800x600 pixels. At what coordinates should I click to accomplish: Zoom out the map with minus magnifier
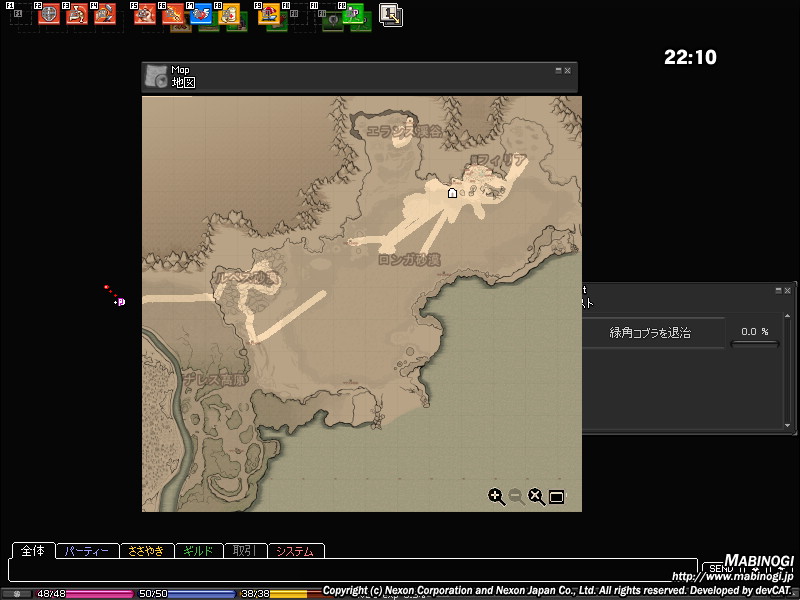(516, 496)
